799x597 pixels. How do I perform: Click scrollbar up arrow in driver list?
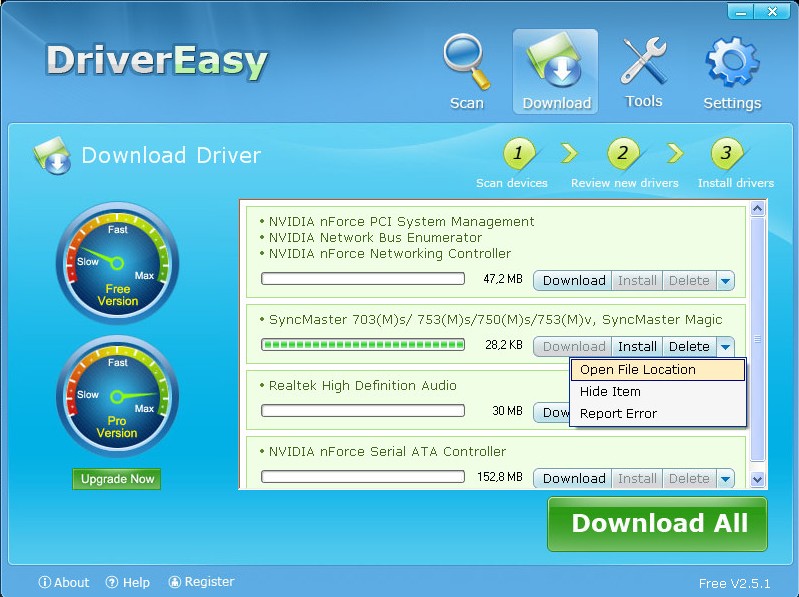(x=757, y=209)
